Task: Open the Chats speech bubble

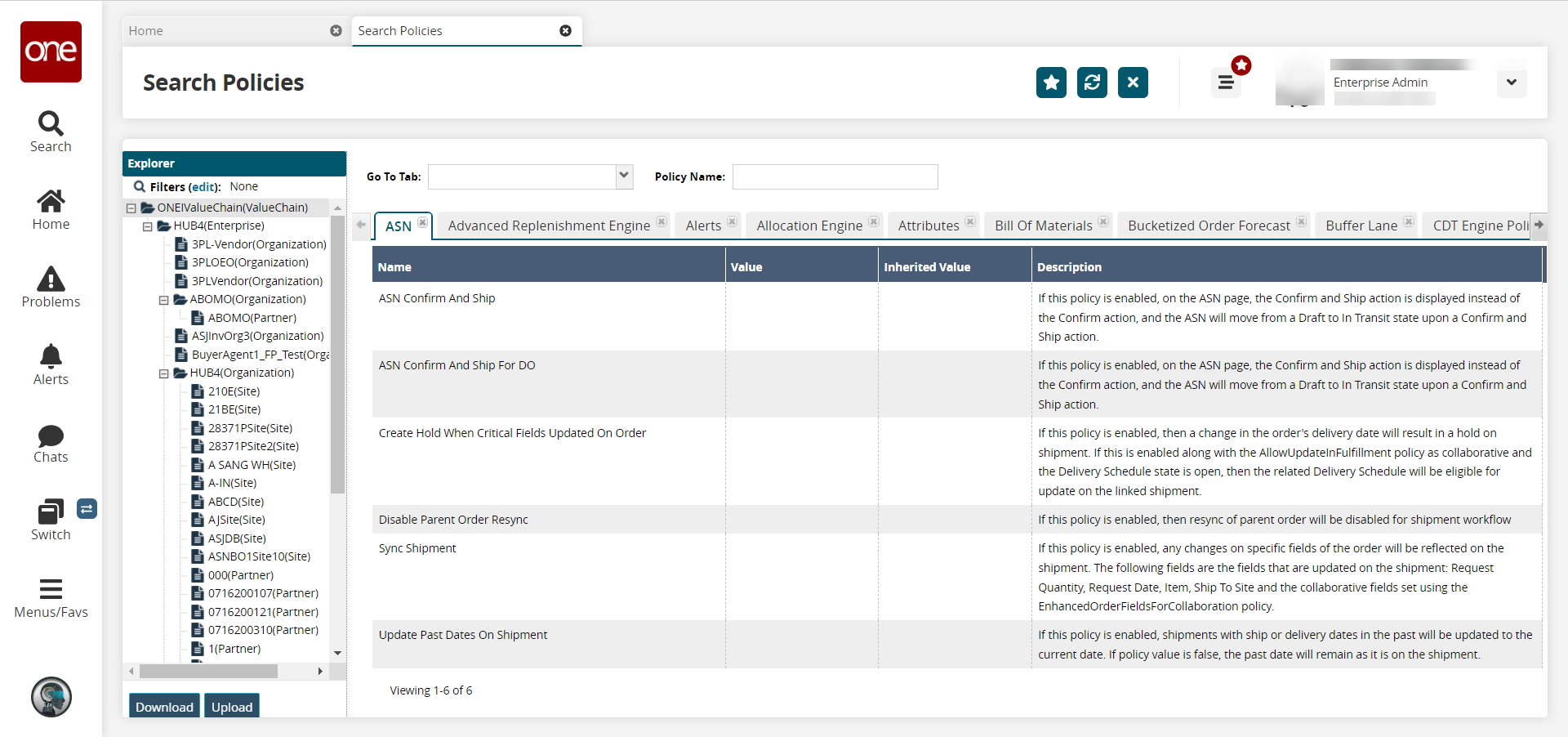Action: pos(51,435)
